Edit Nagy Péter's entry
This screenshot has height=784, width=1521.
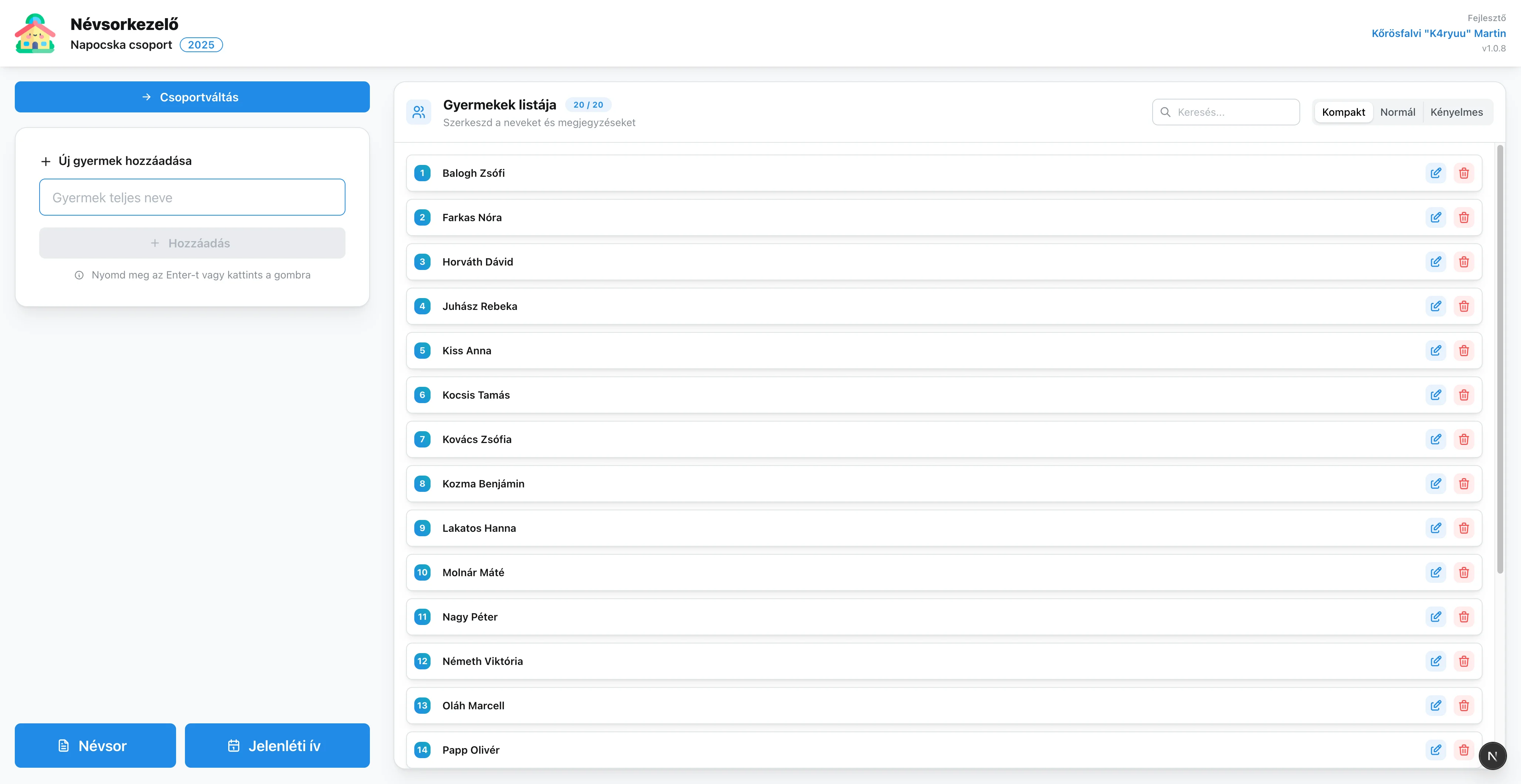[1436, 617]
